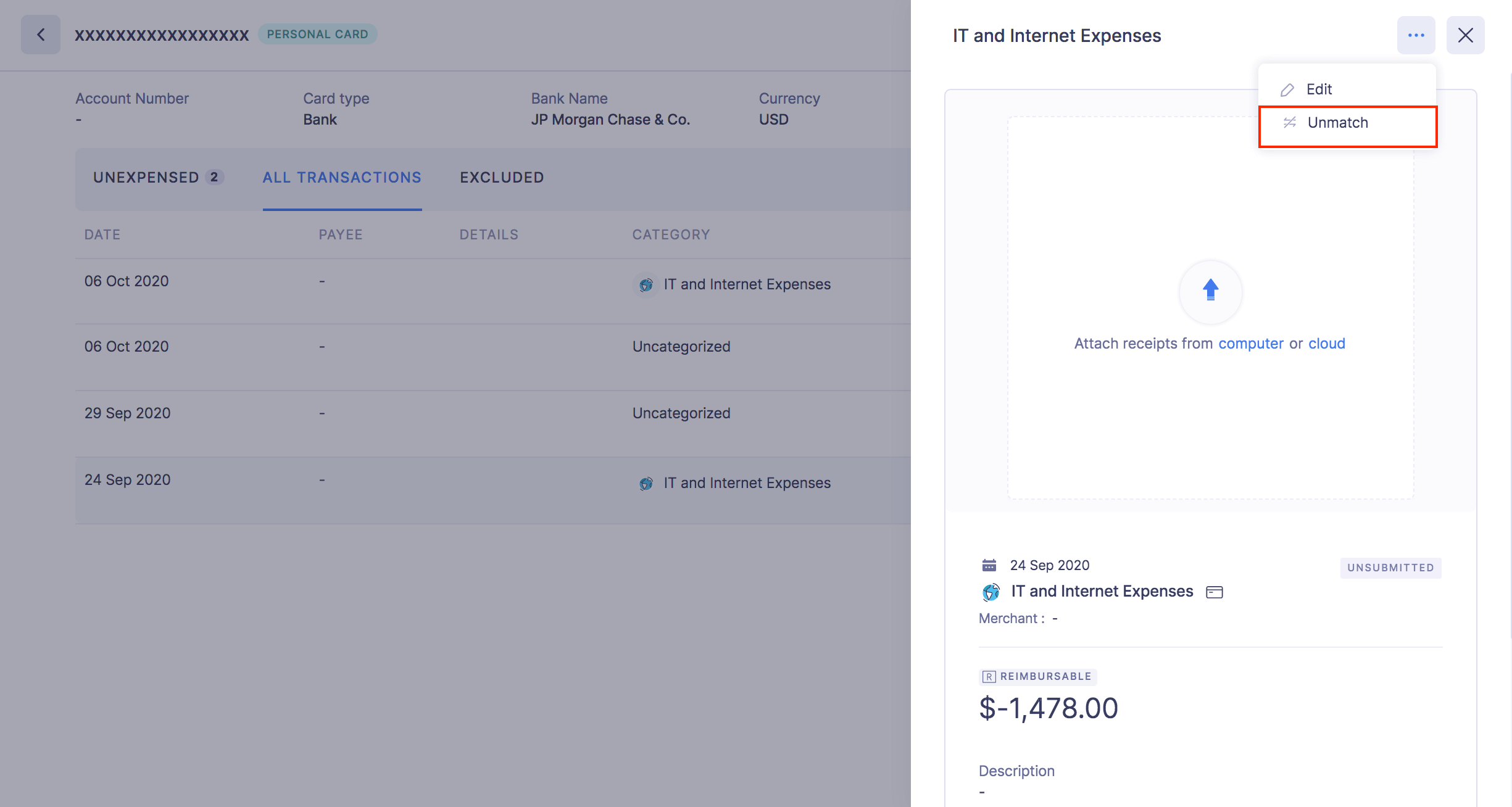Close the expense details panel

[1465, 35]
